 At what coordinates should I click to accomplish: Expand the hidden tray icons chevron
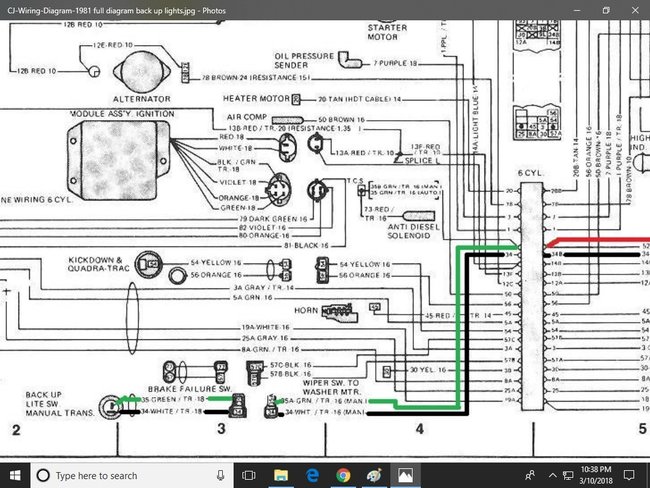(552, 475)
